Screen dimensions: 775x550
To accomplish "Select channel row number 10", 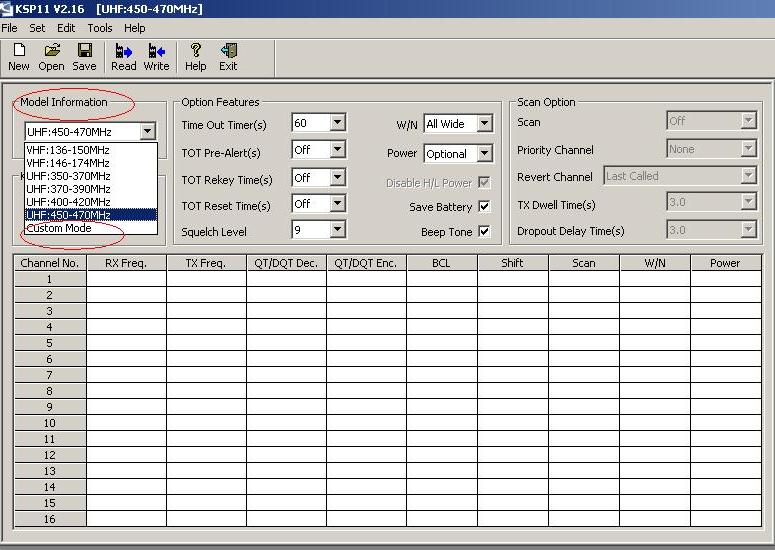I will coord(50,423).
